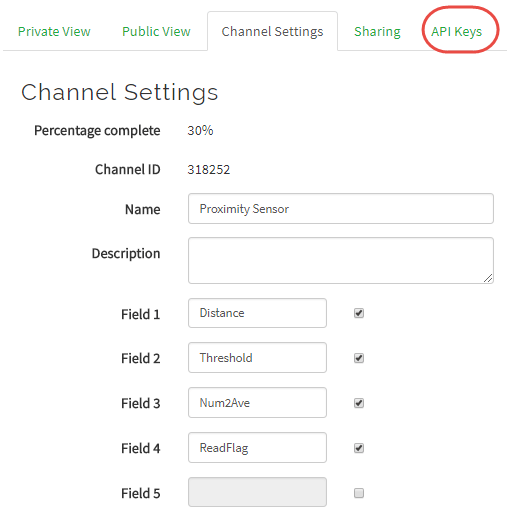Click the Field 1 Distance input
The height and width of the screenshot is (516, 507).
point(257,313)
